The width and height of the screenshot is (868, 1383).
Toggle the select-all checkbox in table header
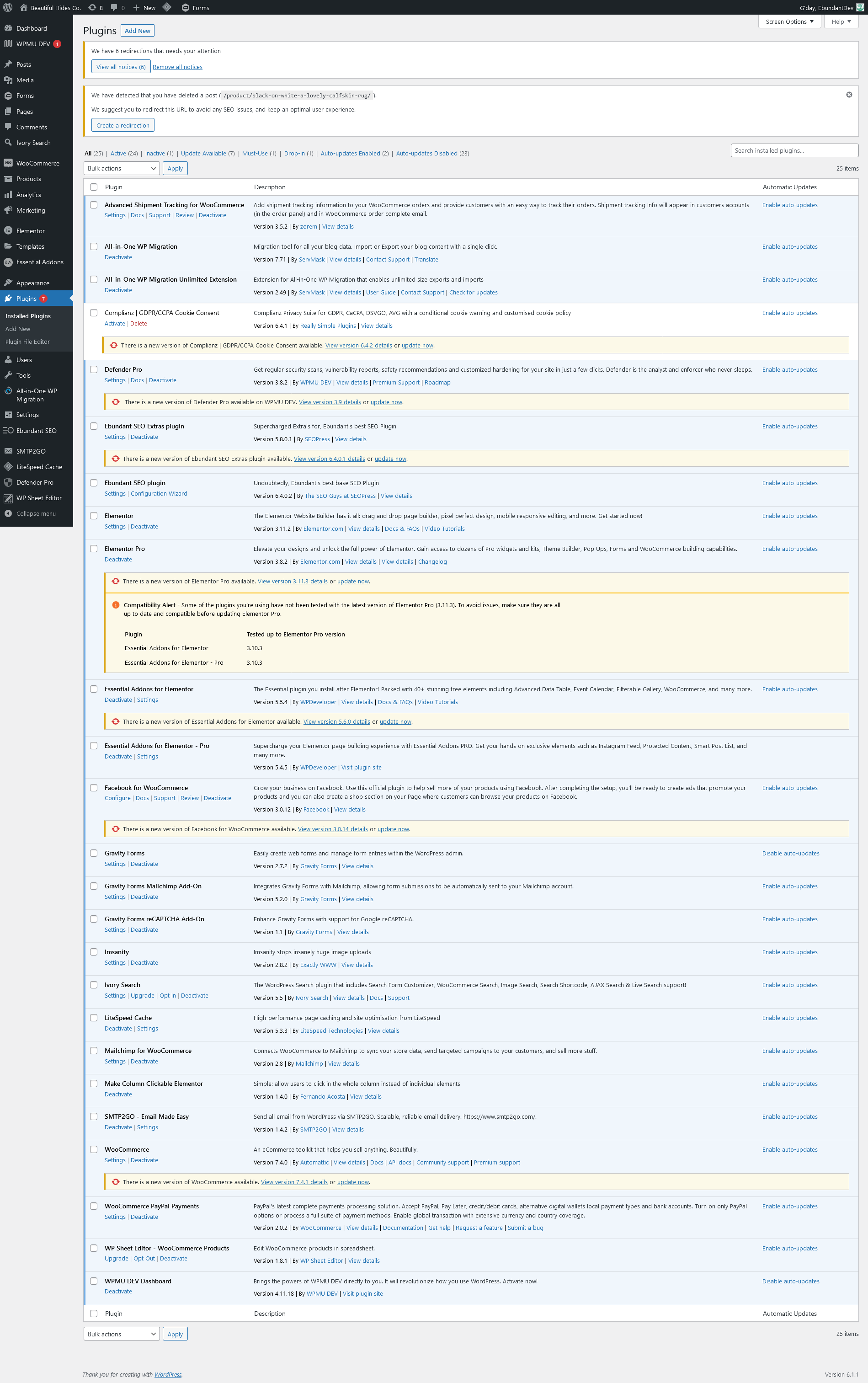coord(94,187)
